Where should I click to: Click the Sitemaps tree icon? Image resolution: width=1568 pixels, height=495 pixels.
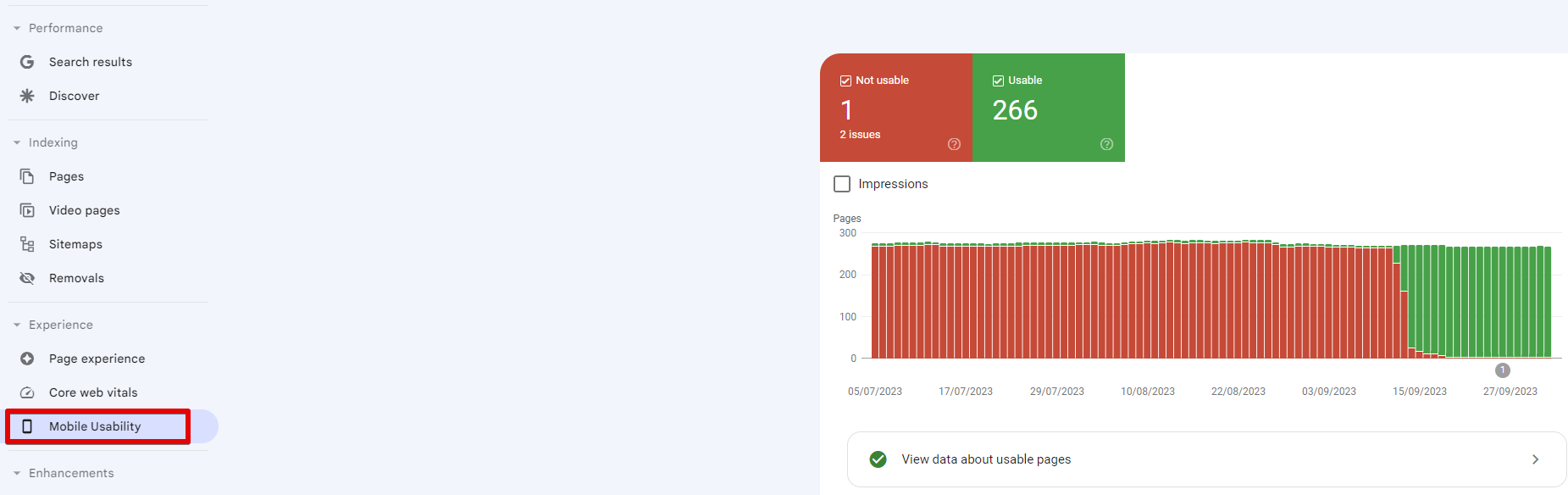click(27, 244)
